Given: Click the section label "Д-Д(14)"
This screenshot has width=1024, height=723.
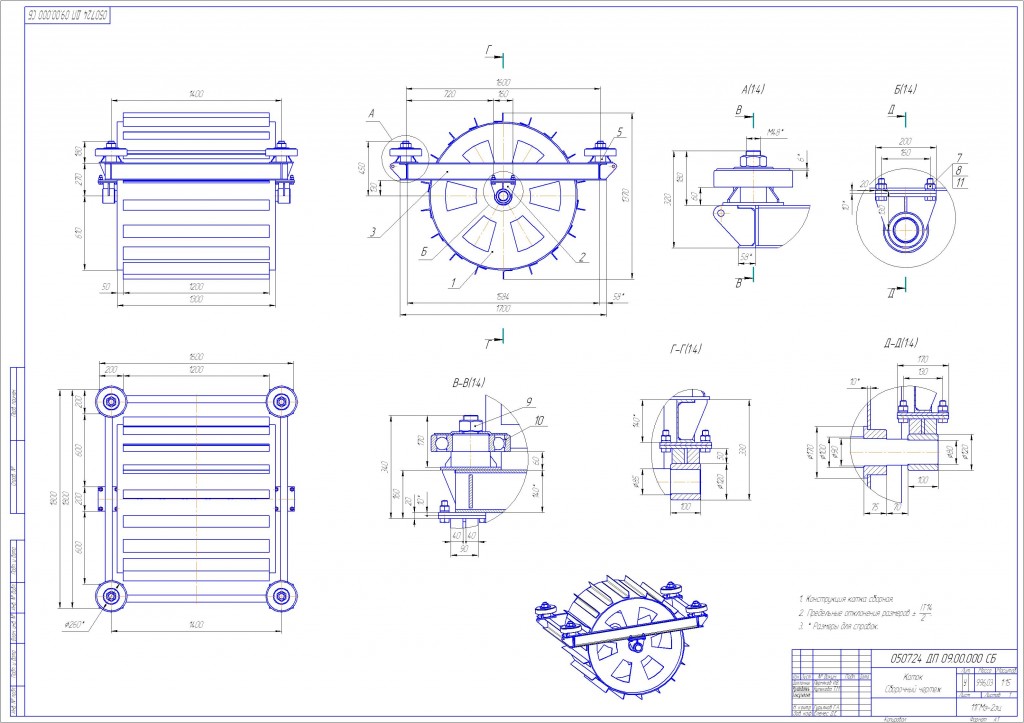Looking at the screenshot, I should pyautogui.click(x=901, y=342).
